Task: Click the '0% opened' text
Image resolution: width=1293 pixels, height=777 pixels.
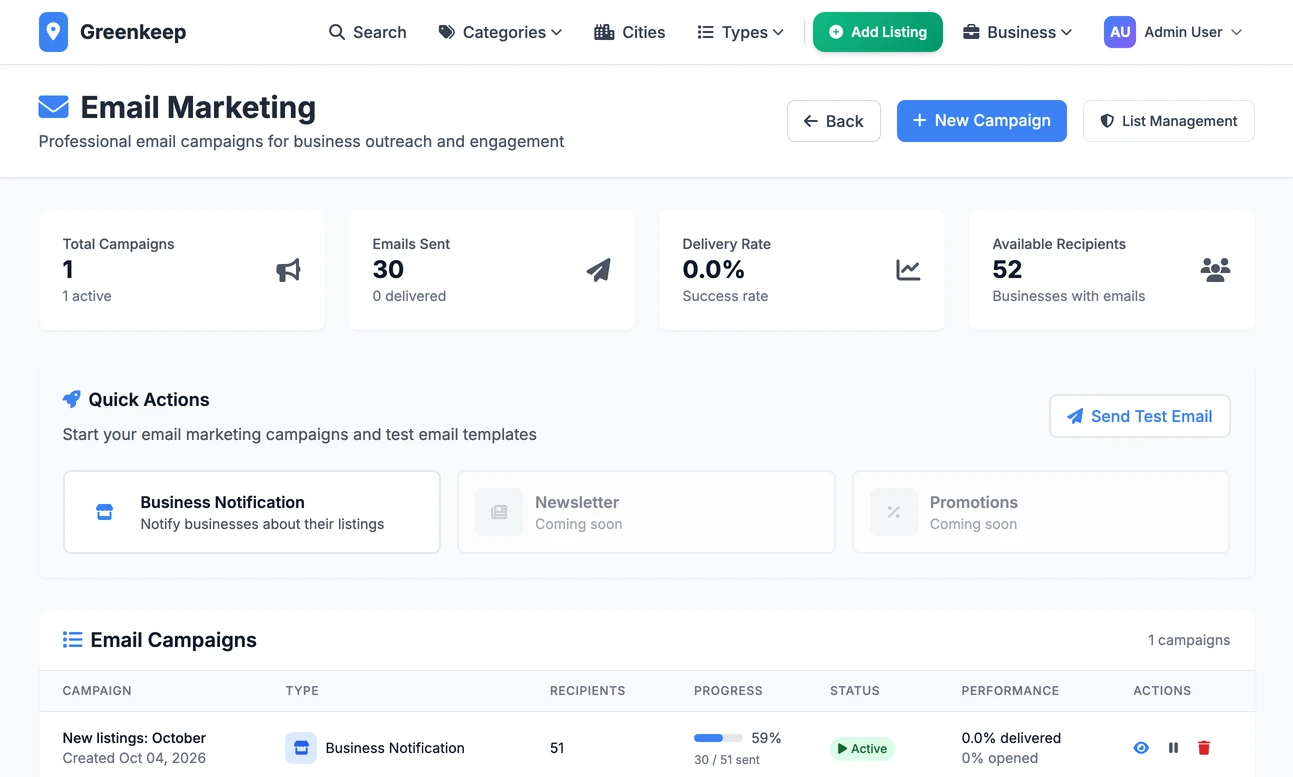Action: (1000, 758)
